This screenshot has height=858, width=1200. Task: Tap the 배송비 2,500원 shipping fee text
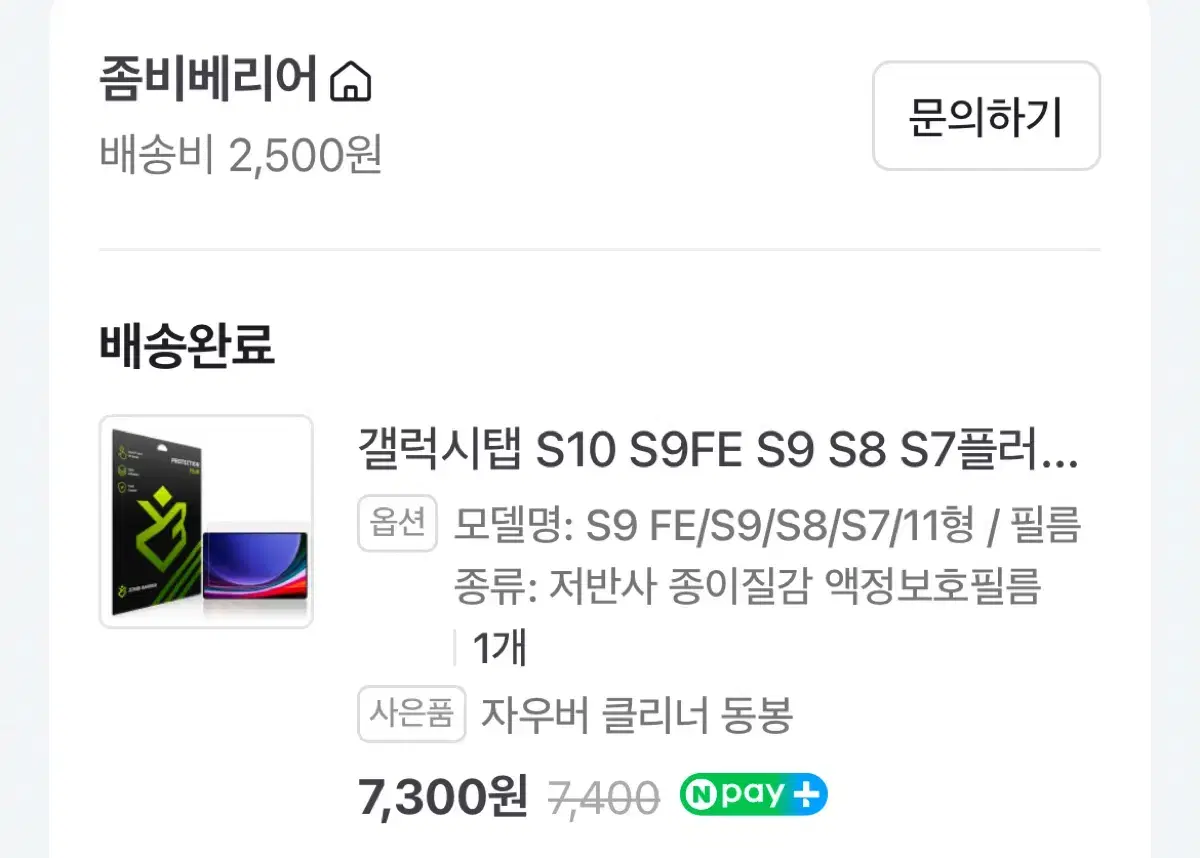[x=241, y=155]
